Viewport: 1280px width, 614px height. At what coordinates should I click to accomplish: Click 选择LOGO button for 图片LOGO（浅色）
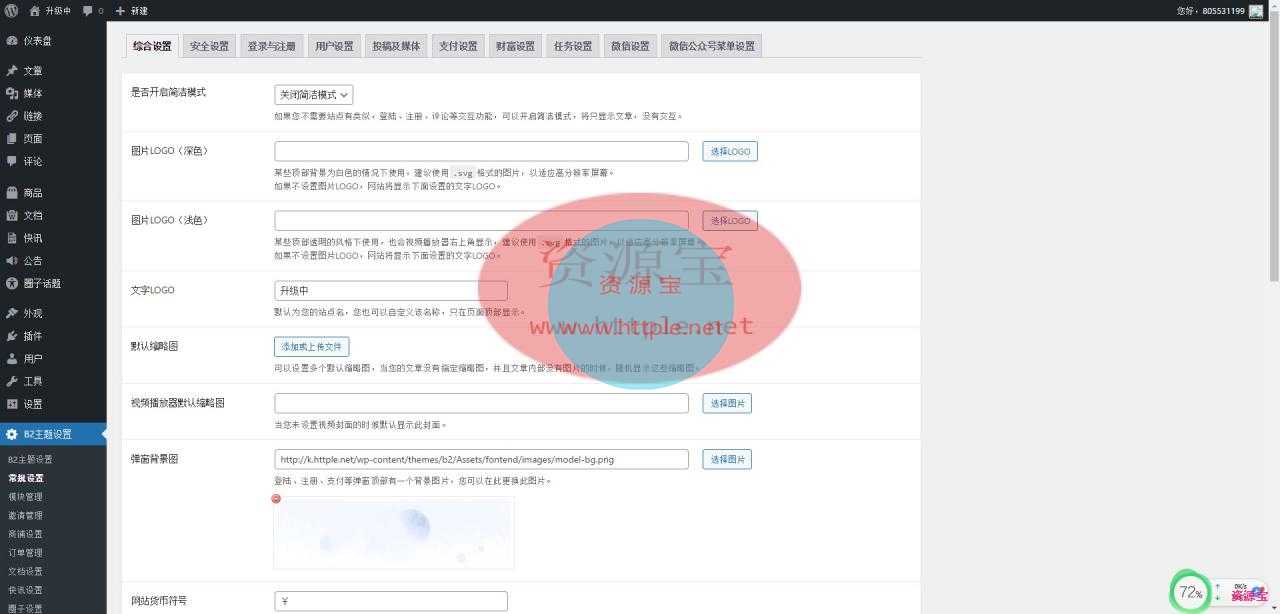pyautogui.click(x=730, y=221)
